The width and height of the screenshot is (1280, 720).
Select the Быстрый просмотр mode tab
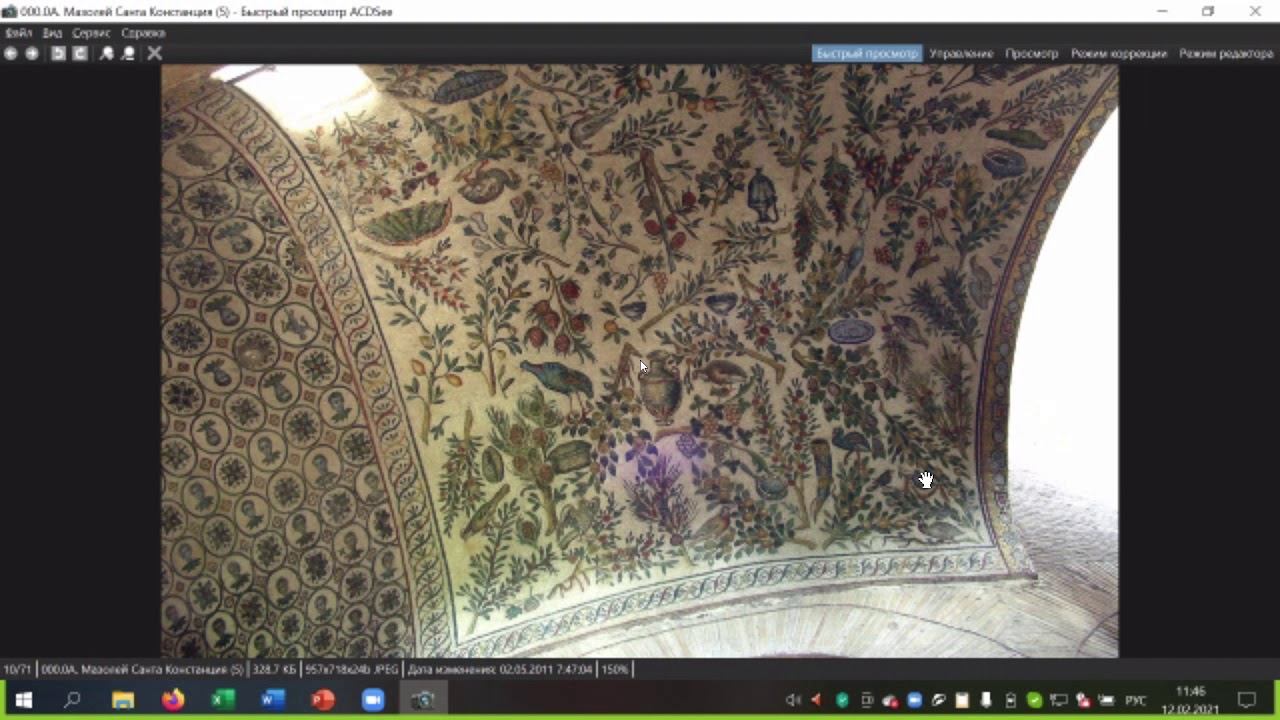(x=867, y=53)
